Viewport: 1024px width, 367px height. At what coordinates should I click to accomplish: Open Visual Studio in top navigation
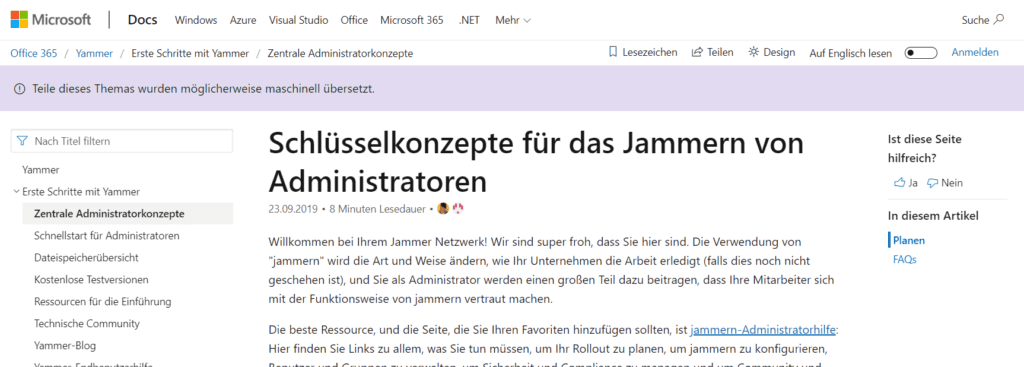298,20
